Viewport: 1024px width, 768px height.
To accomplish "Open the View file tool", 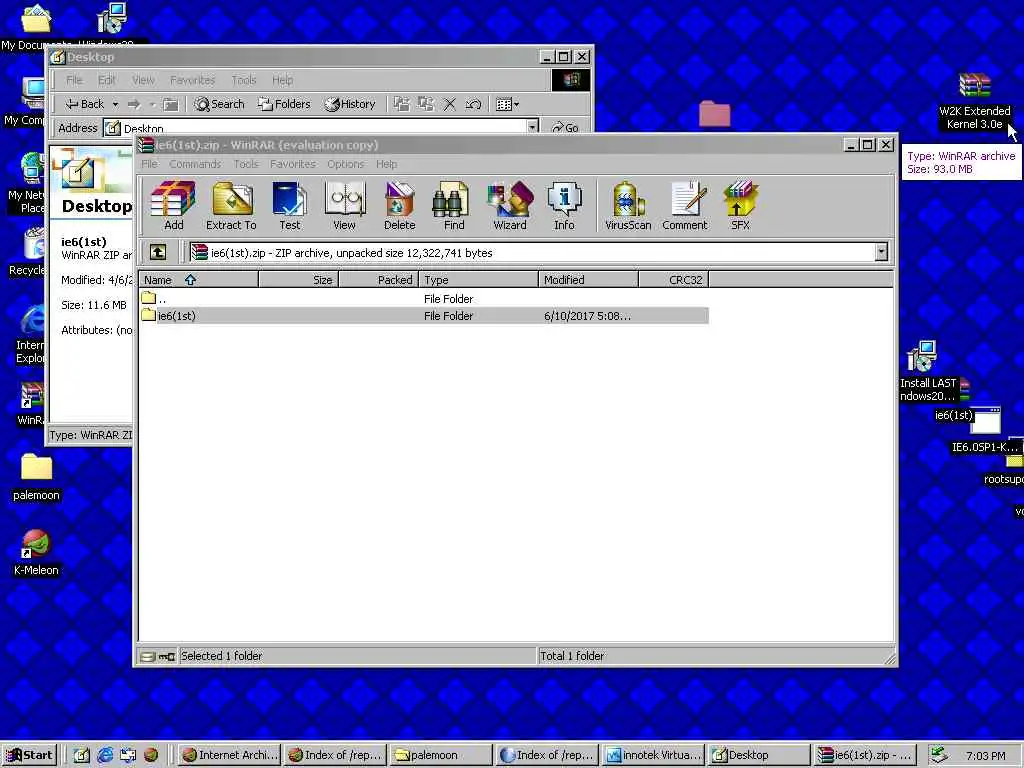I will [x=344, y=206].
